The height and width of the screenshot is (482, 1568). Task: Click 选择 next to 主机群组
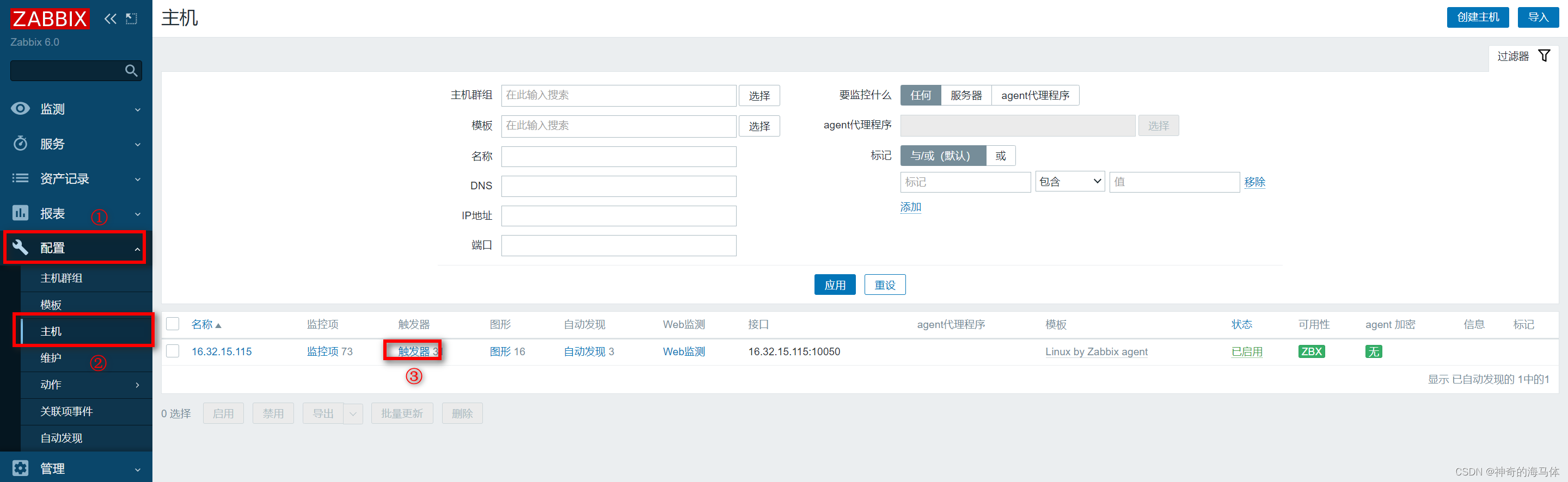[759, 96]
